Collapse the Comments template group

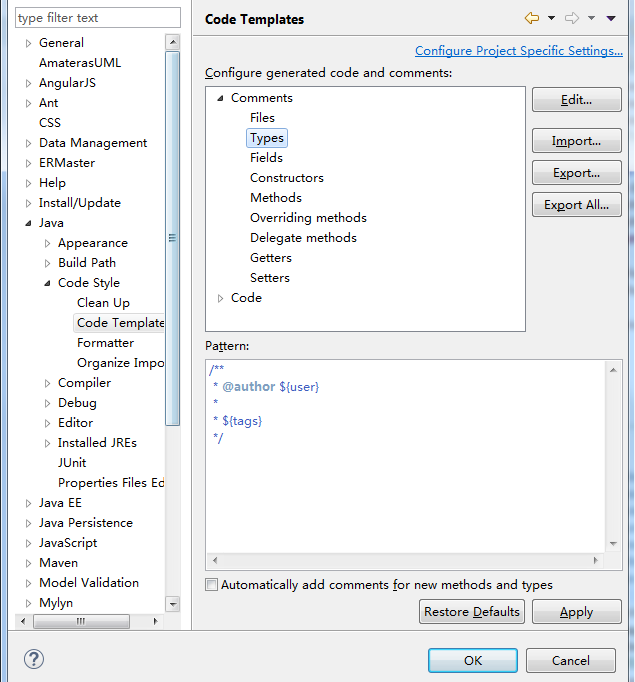pyautogui.click(x=221, y=98)
